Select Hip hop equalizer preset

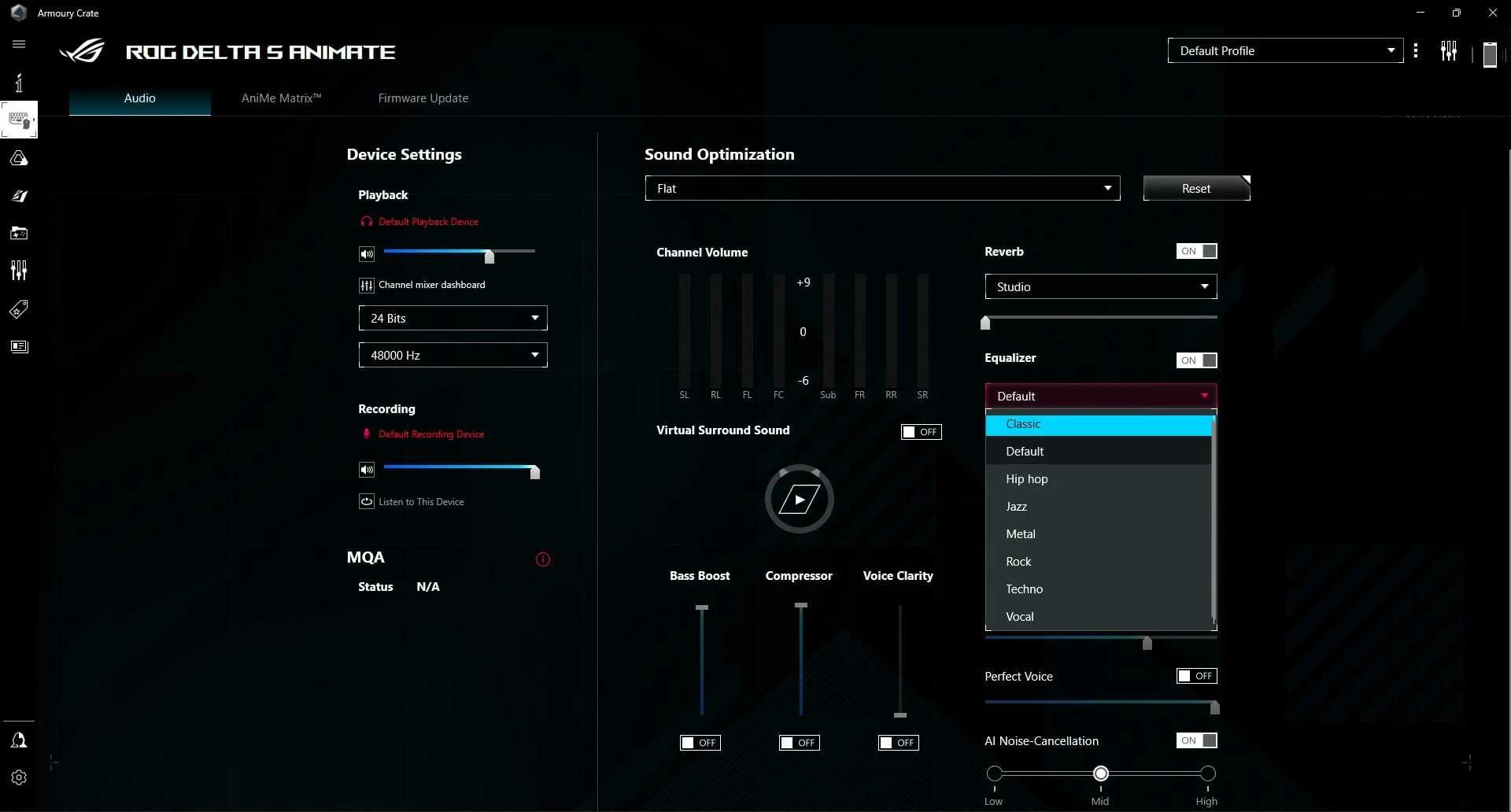(x=1099, y=479)
